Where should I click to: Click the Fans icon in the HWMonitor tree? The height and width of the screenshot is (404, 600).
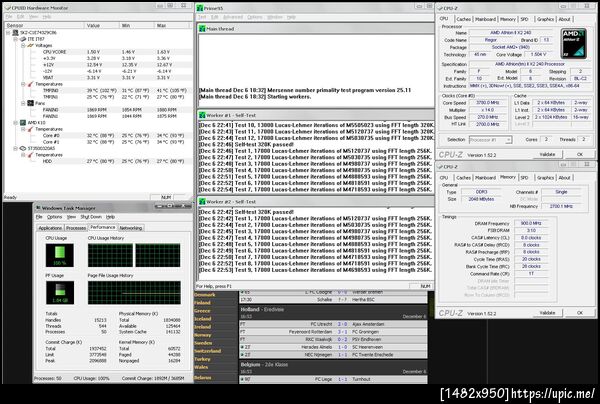tap(30, 103)
